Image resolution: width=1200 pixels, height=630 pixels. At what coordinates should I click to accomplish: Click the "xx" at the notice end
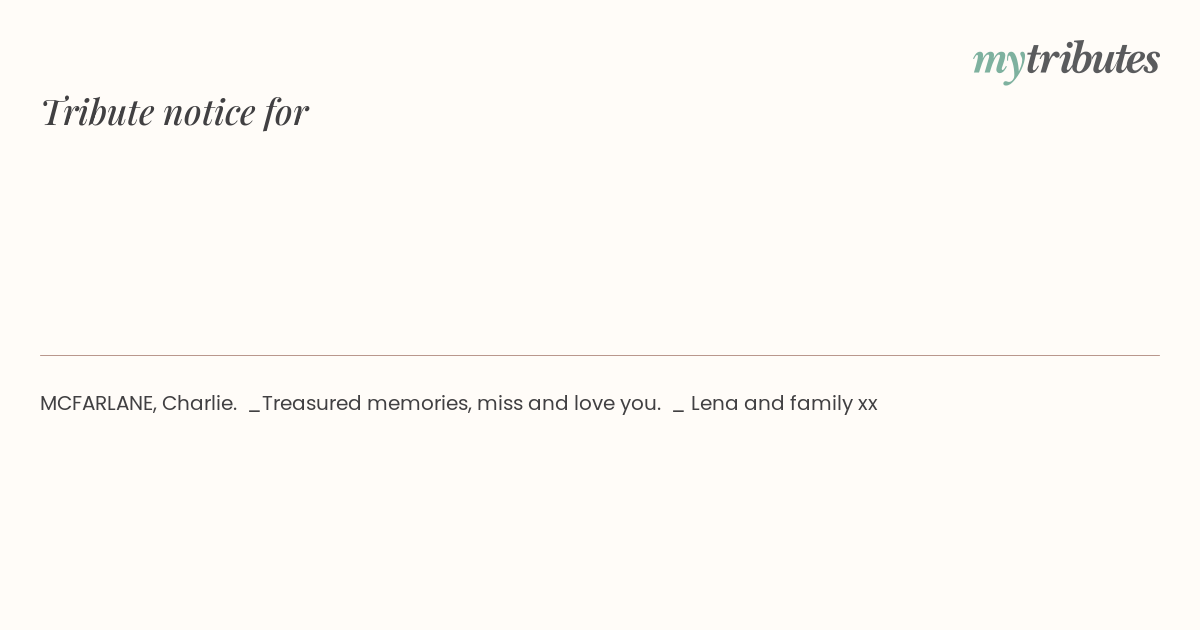click(868, 405)
